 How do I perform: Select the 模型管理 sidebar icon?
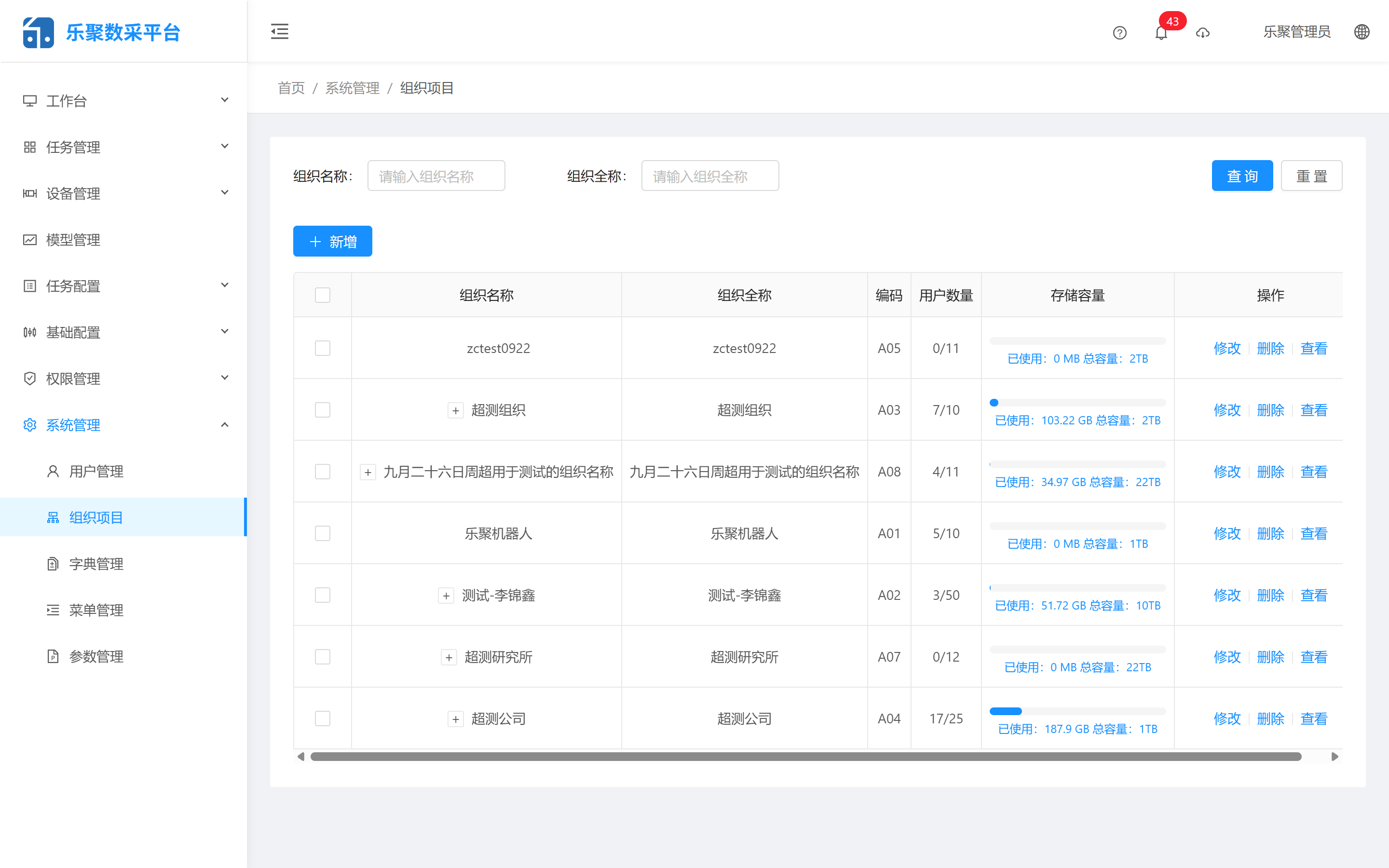(30, 240)
